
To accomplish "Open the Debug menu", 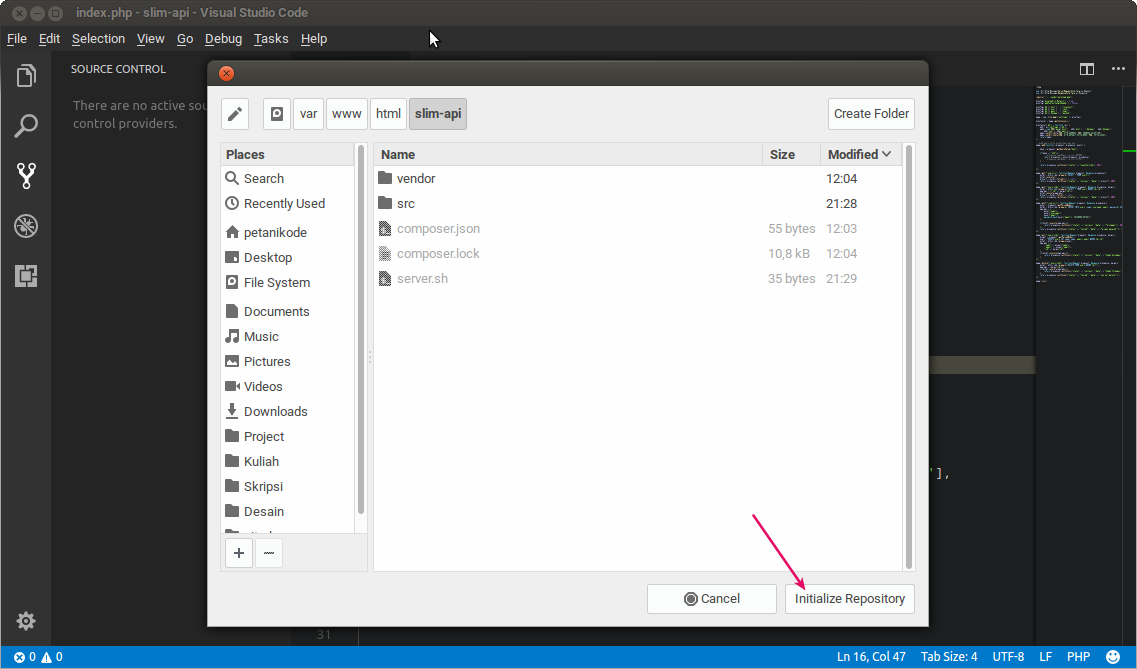I will [223, 38].
